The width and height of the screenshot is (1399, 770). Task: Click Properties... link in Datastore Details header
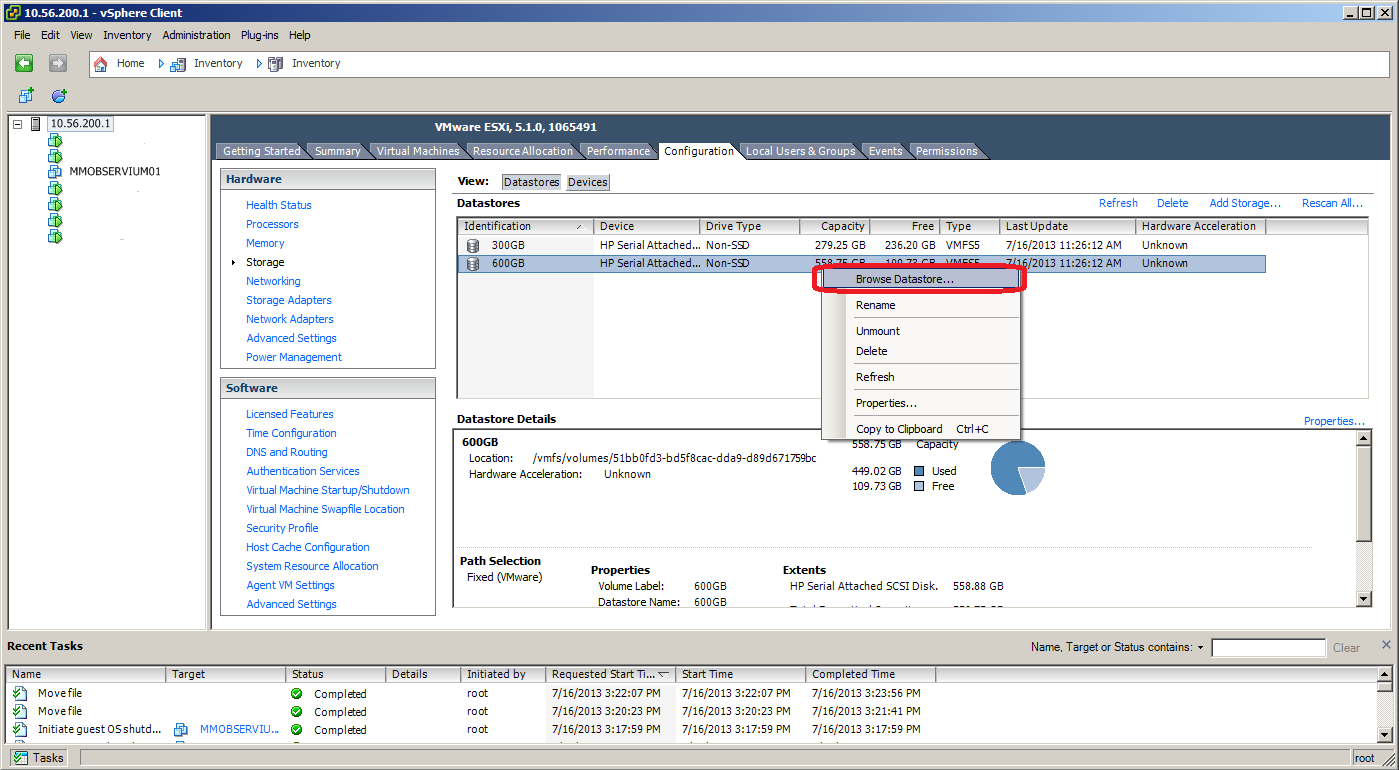[1334, 421]
